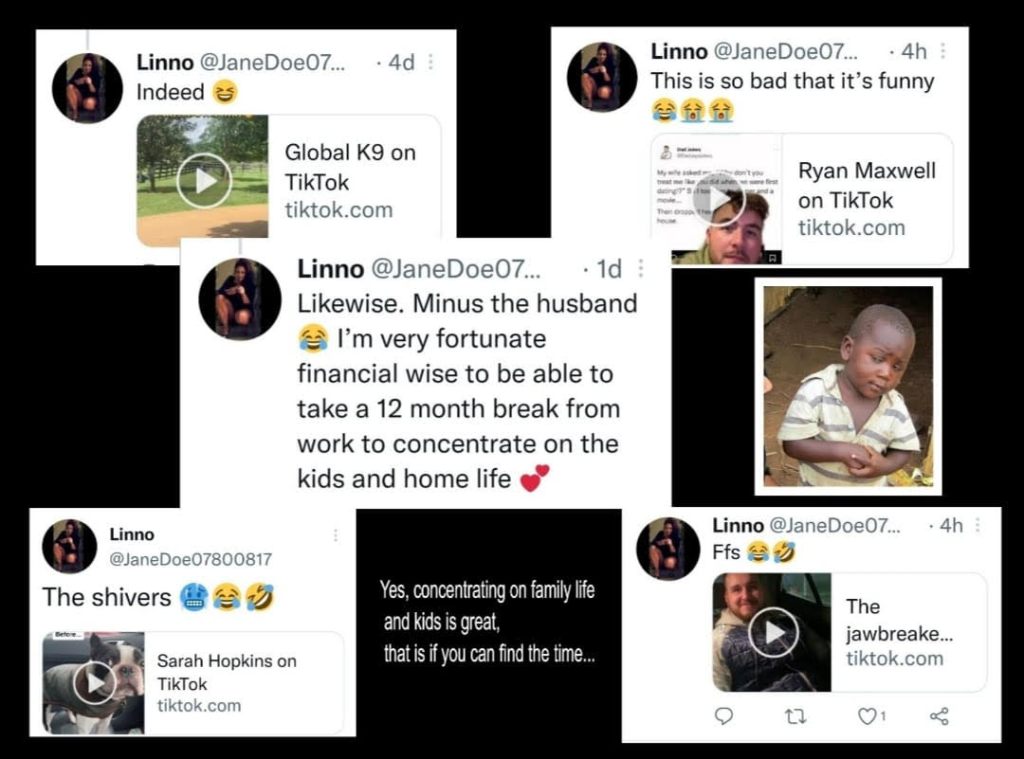This screenshot has width=1024, height=759.
Task: Click the retweet icon under the Ffs tweet
Action: tap(795, 715)
